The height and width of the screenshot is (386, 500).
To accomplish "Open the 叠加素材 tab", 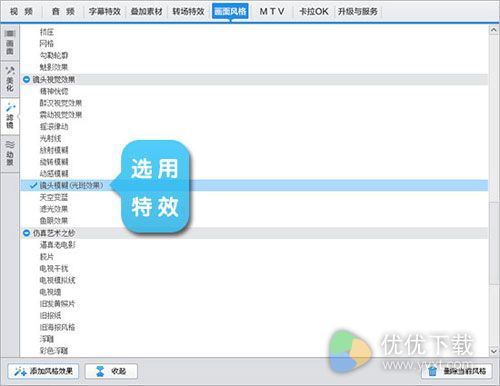I will point(146,11).
